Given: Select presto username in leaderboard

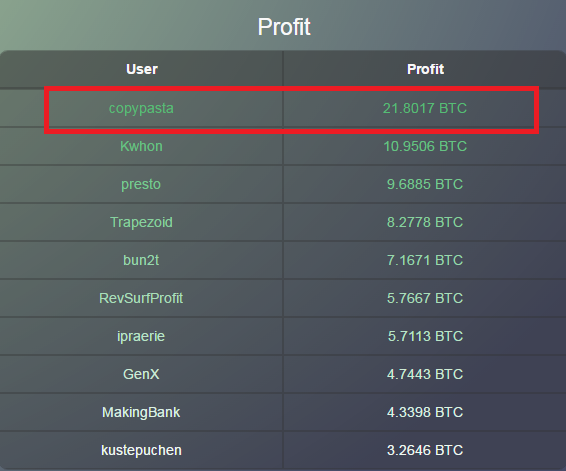Looking at the screenshot, I should click(x=141, y=184).
